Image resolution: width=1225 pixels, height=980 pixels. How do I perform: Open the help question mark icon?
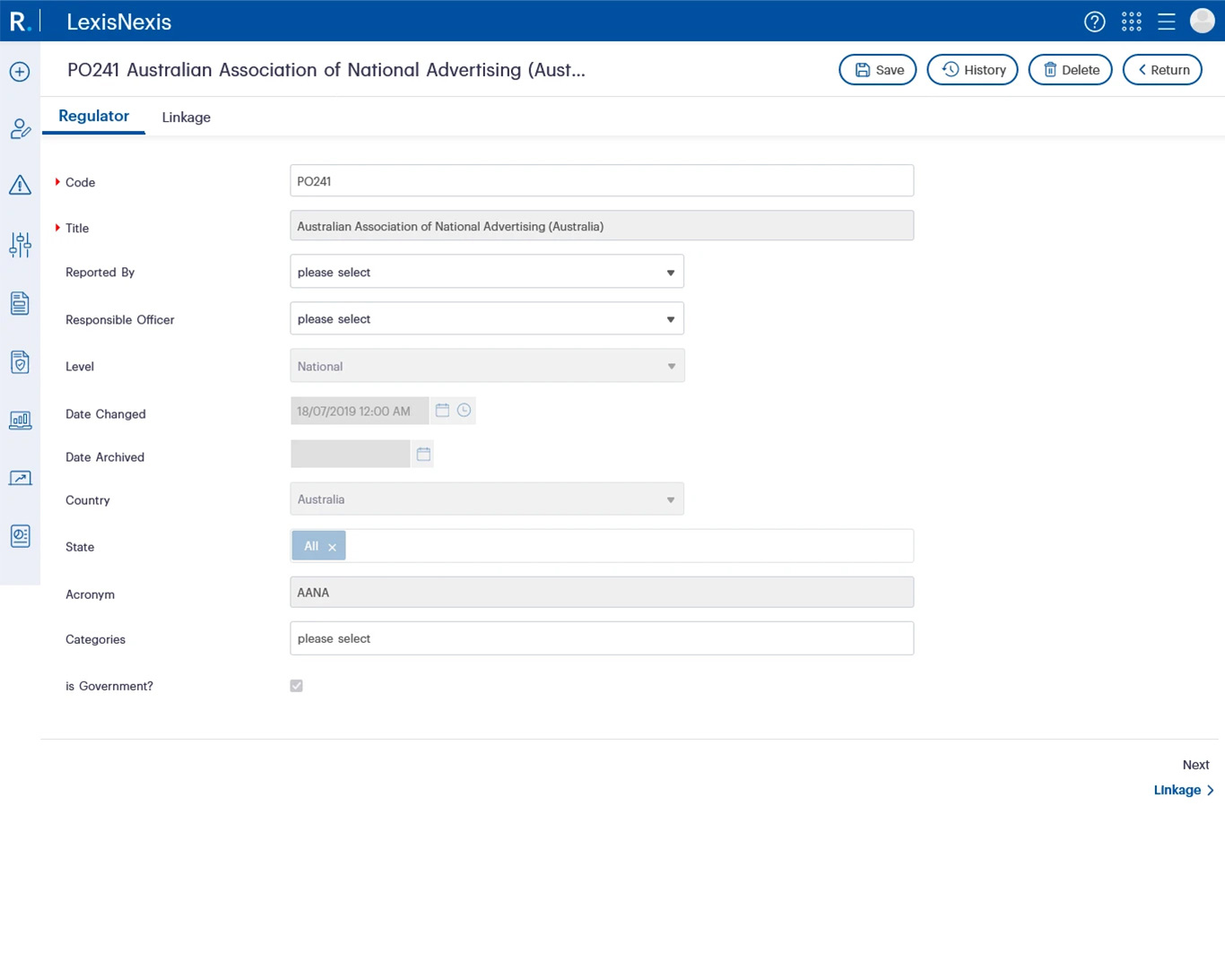1094,22
